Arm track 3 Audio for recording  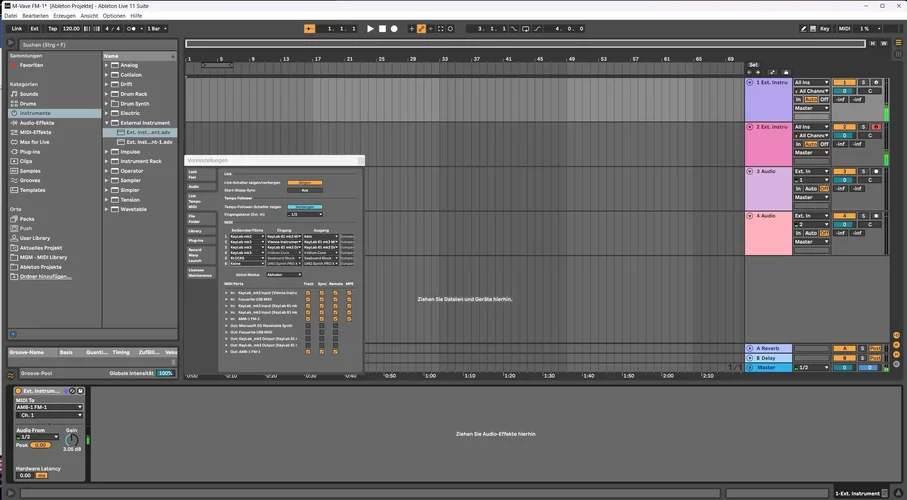tap(876, 171)
